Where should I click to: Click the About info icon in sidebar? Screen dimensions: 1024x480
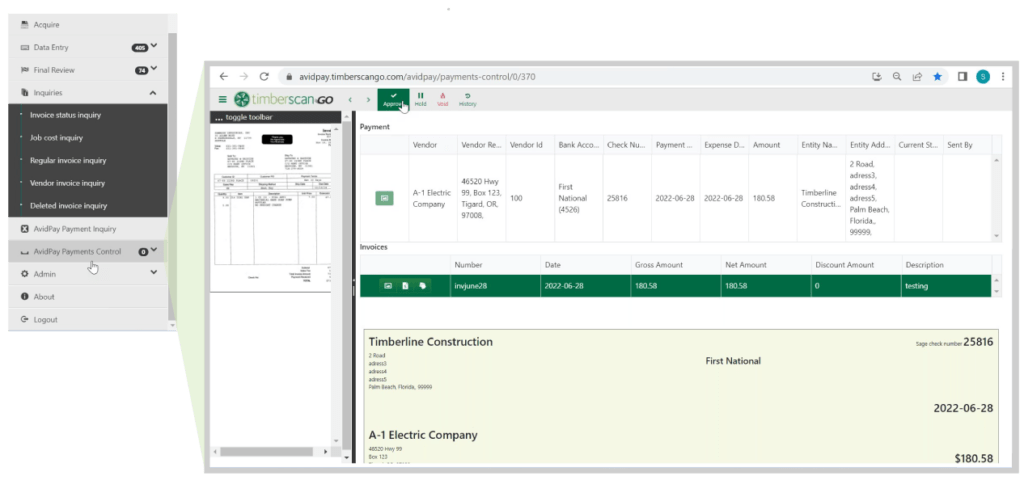[x=25, y=296]
